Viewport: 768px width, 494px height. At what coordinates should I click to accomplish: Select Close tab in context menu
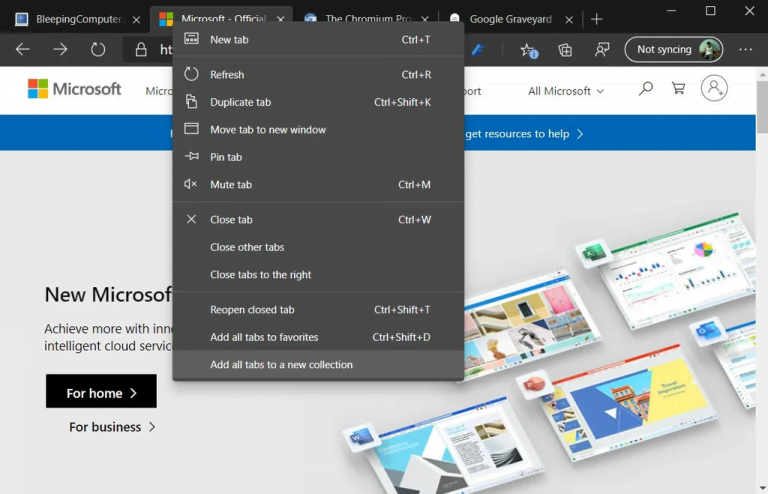click(318, 219)
